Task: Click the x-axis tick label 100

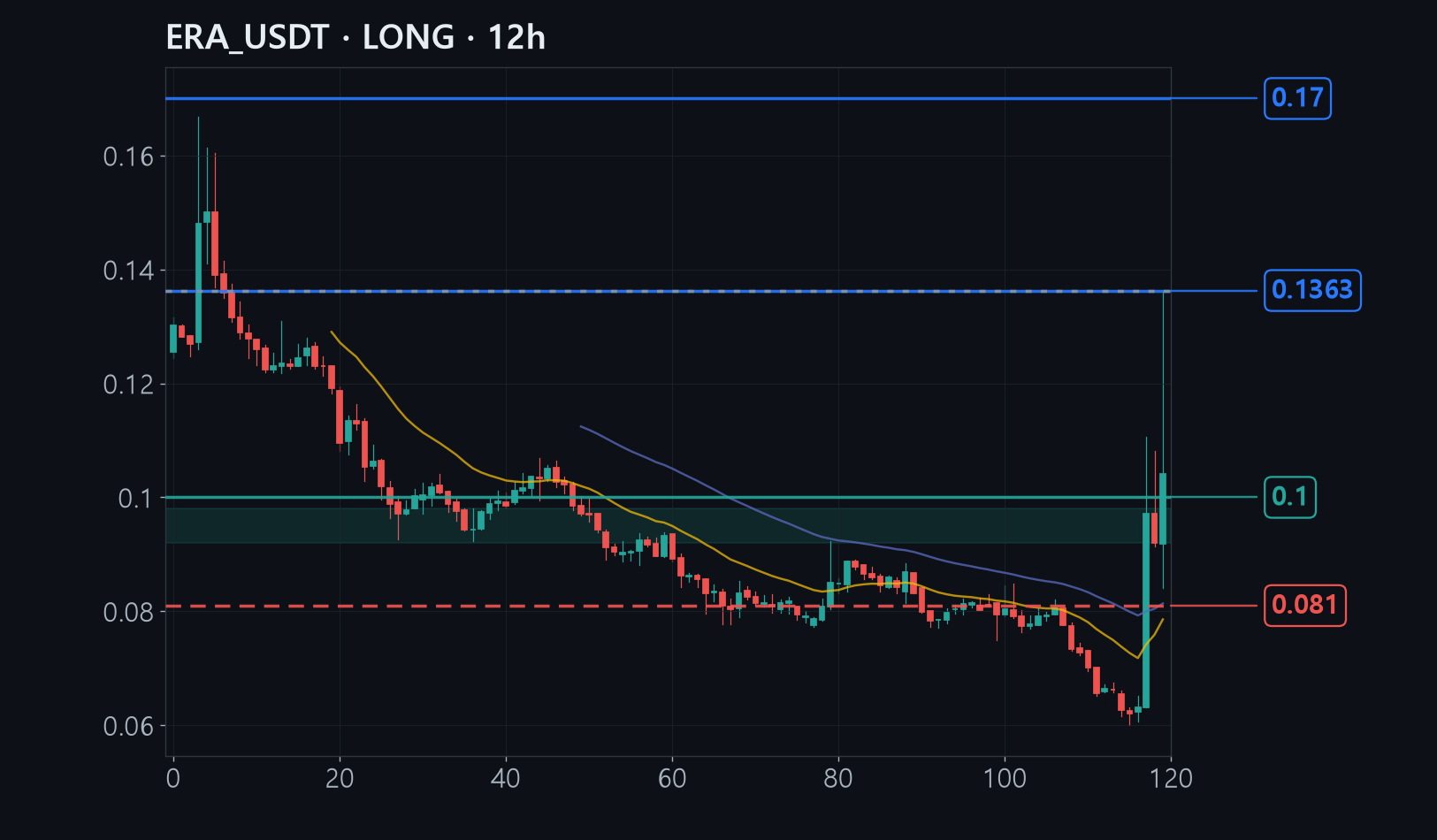Action: tap(1005, 779)
